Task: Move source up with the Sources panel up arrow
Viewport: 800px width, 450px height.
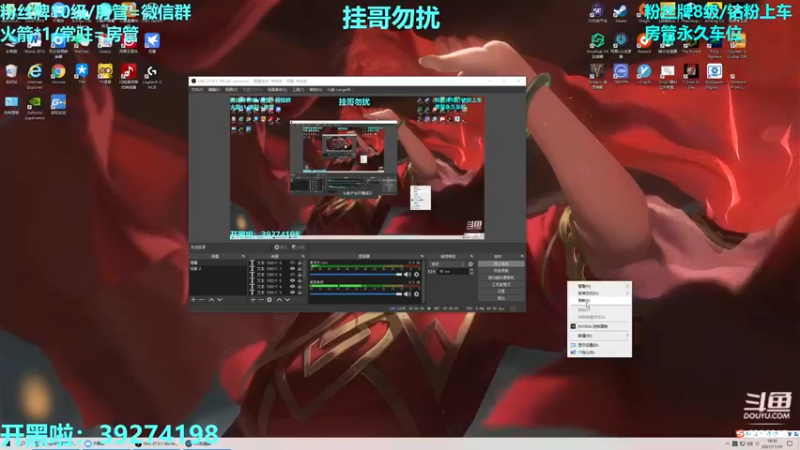Action: pos(280,300)
